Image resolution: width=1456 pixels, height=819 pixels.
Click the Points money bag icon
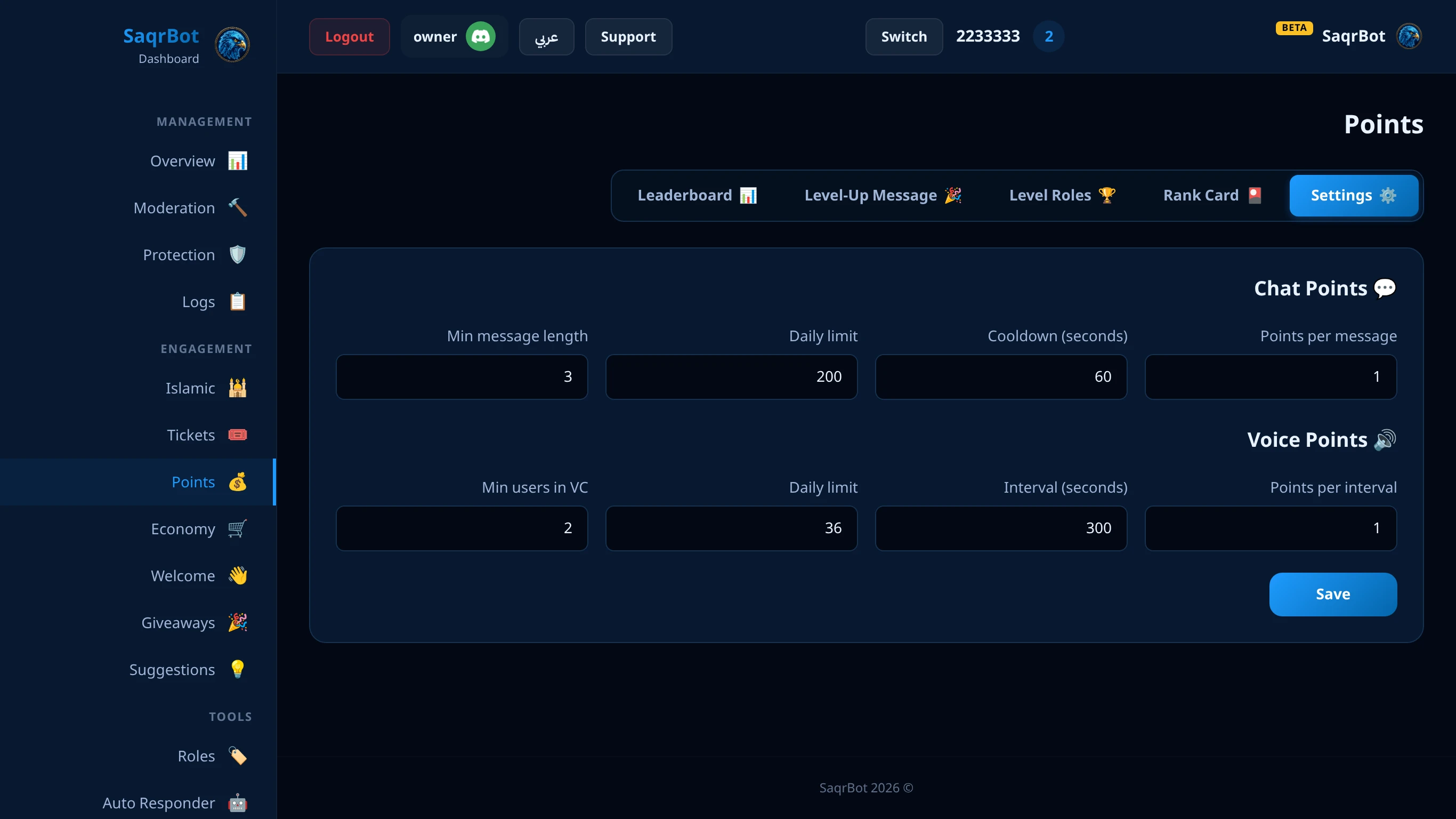237,482
